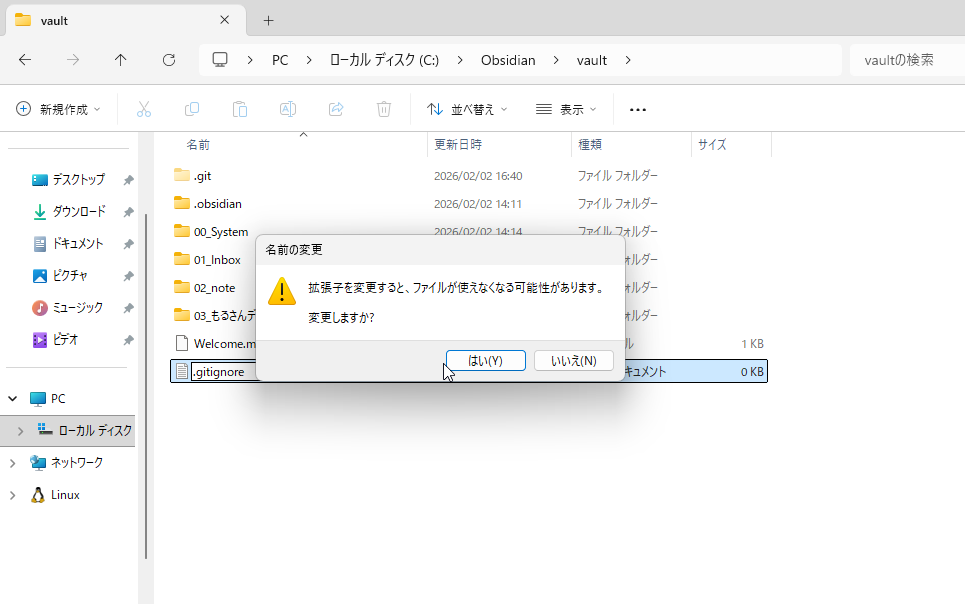
Task: Refresh the current folder view
Action: click(169, 60)
